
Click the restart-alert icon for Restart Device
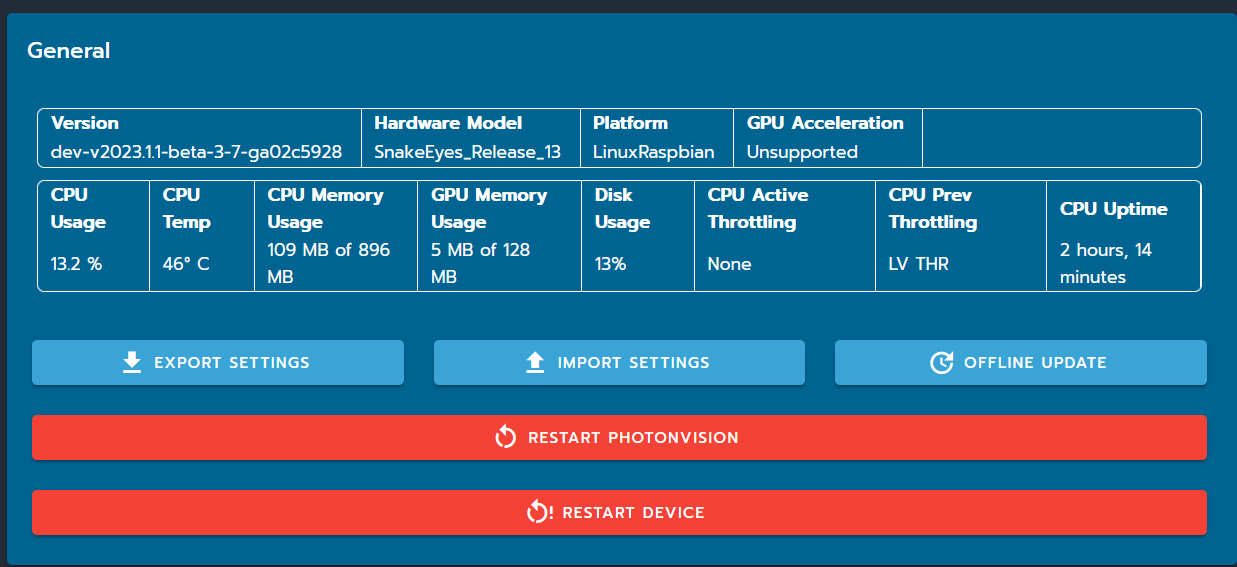539,512
